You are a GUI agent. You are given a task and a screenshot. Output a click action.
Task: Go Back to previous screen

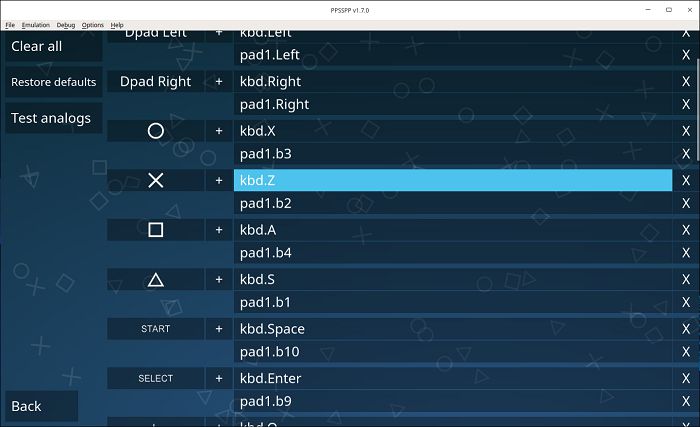click(42, 406)
